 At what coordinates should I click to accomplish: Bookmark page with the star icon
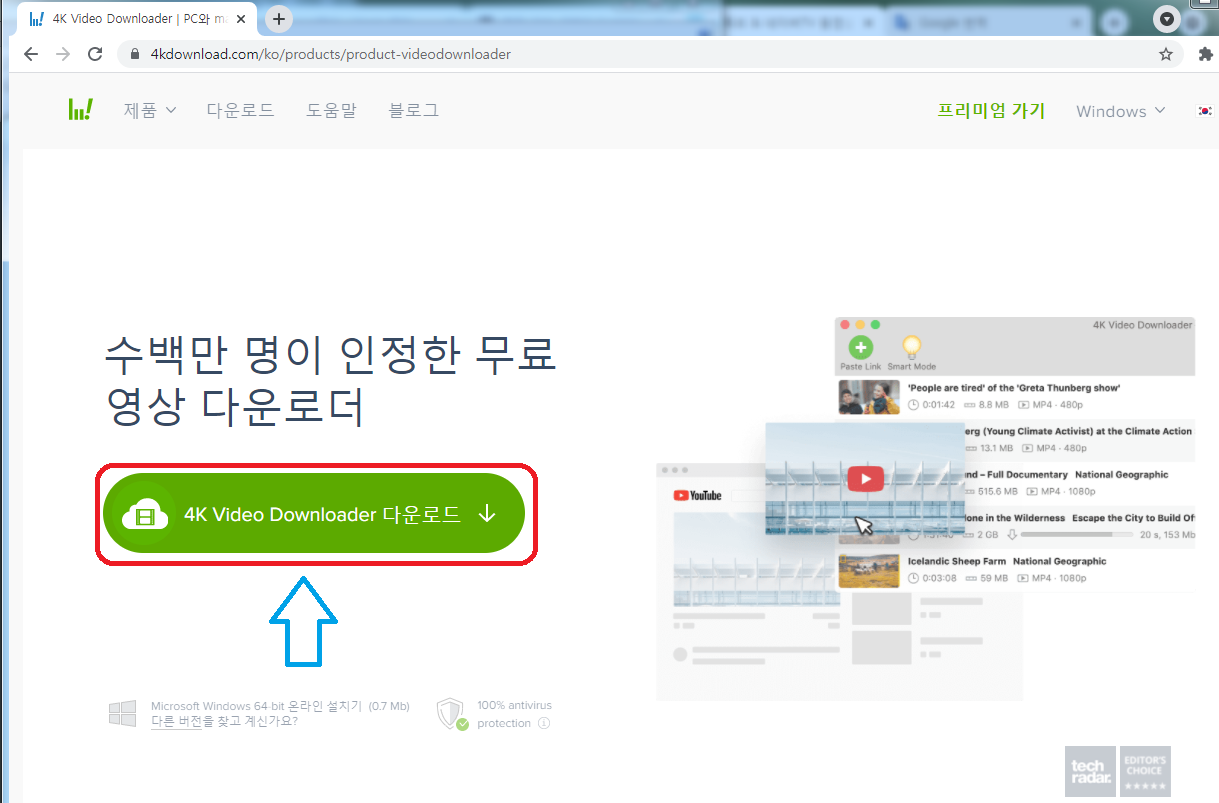[1166, 54]
